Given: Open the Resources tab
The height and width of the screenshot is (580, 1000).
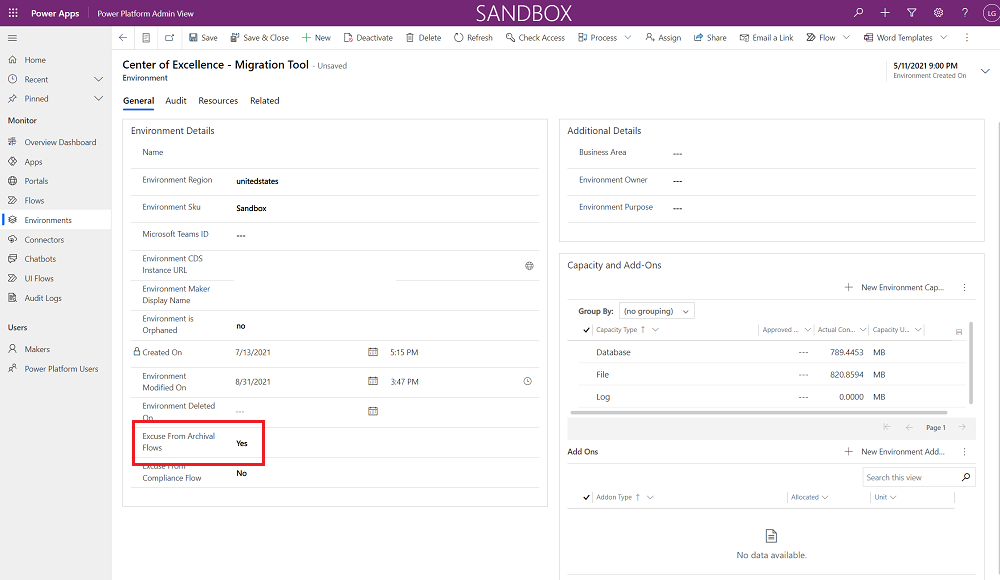Looking at the screenshot, I should pos(218,100).
